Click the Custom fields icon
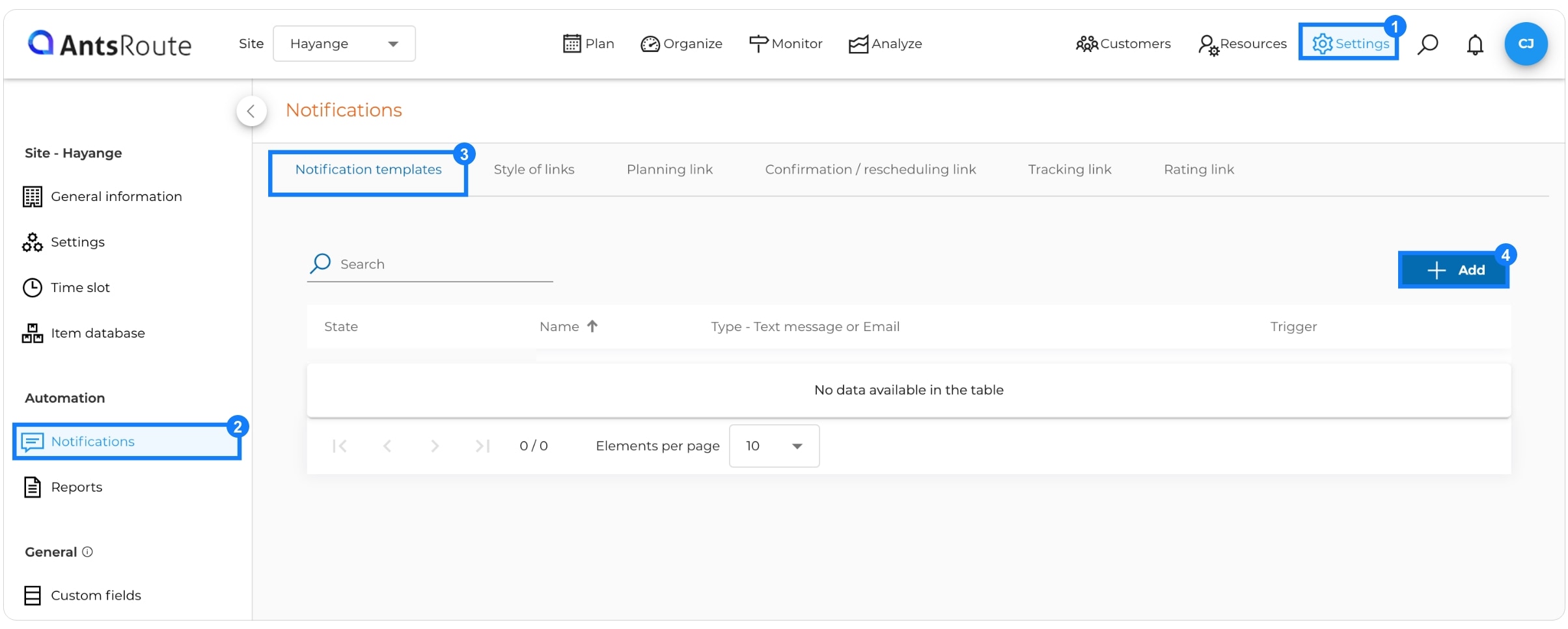The width and height of the screenshot is (1568, 629). click(x=33, y=595)
